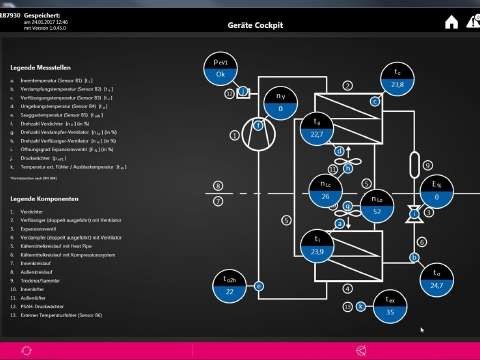This screenshot has height=360, width=480.
Task: Click the refresh icon in pink bar
Action: point(26,351)
